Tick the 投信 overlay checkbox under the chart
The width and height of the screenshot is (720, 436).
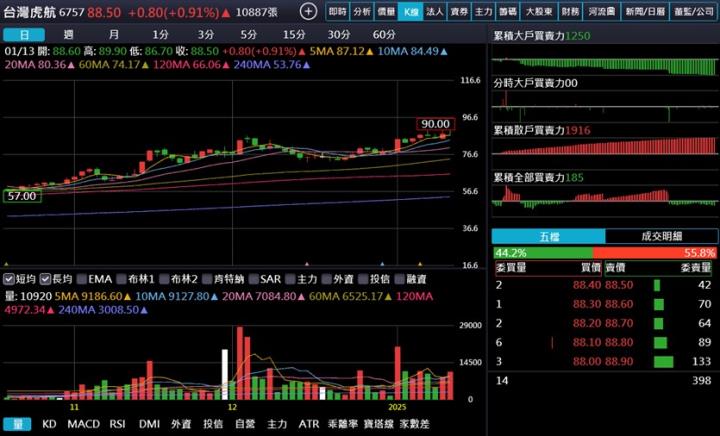click(x=363, y=279)
